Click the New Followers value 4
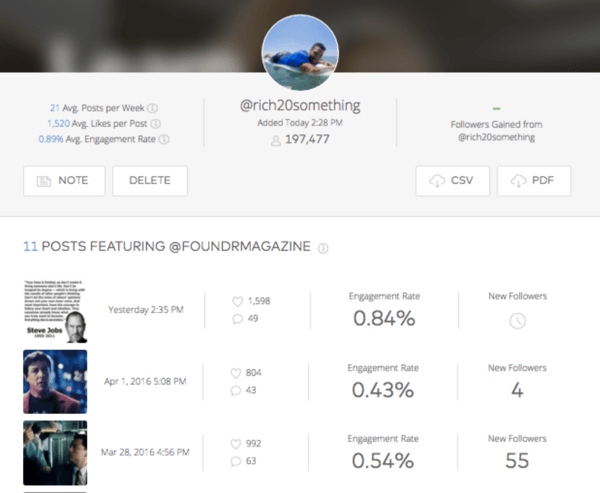600x493 pixels. click(x=517, y=390)
